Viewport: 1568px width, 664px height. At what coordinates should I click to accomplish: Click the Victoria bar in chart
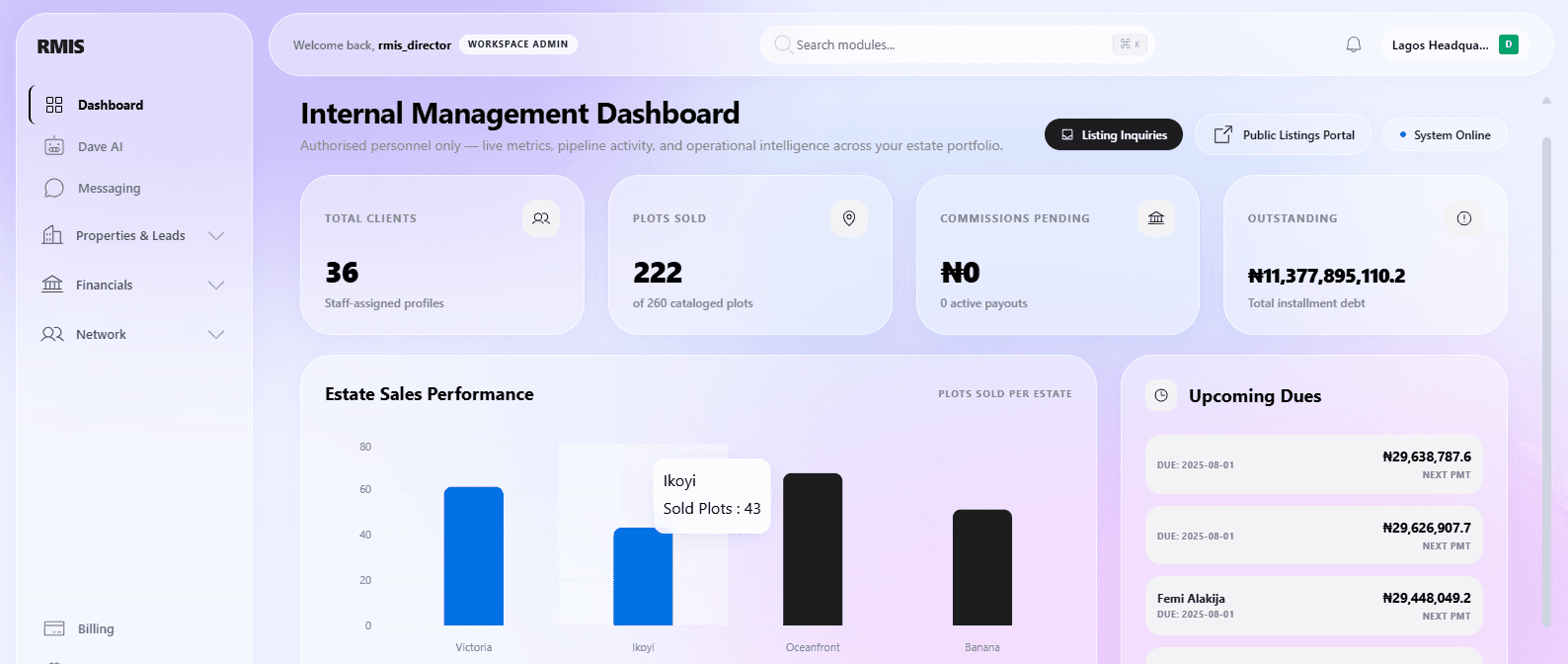coord(474,556)
